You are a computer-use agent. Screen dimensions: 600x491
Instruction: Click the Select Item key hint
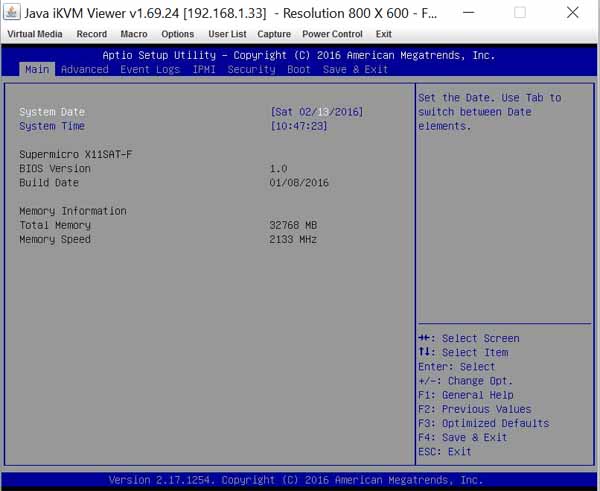pos(463,352)
